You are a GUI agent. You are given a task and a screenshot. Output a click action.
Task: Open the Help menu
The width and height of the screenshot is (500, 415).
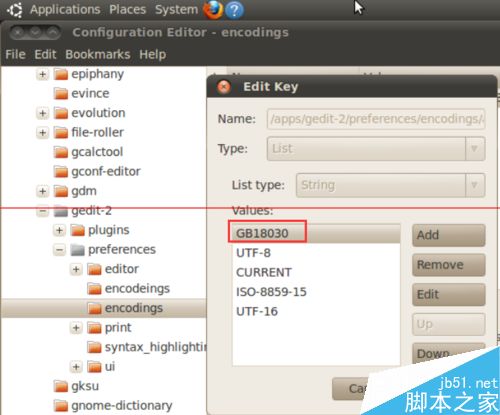tap(153, 54)
